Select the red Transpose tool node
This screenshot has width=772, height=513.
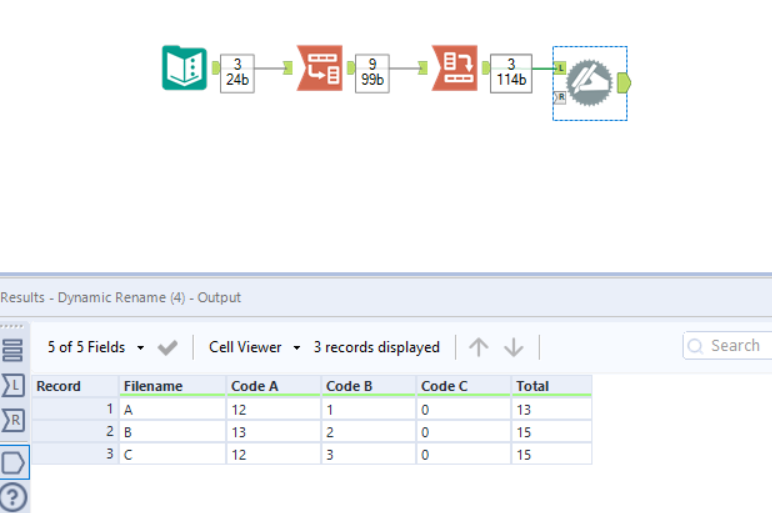click(319, 68)
